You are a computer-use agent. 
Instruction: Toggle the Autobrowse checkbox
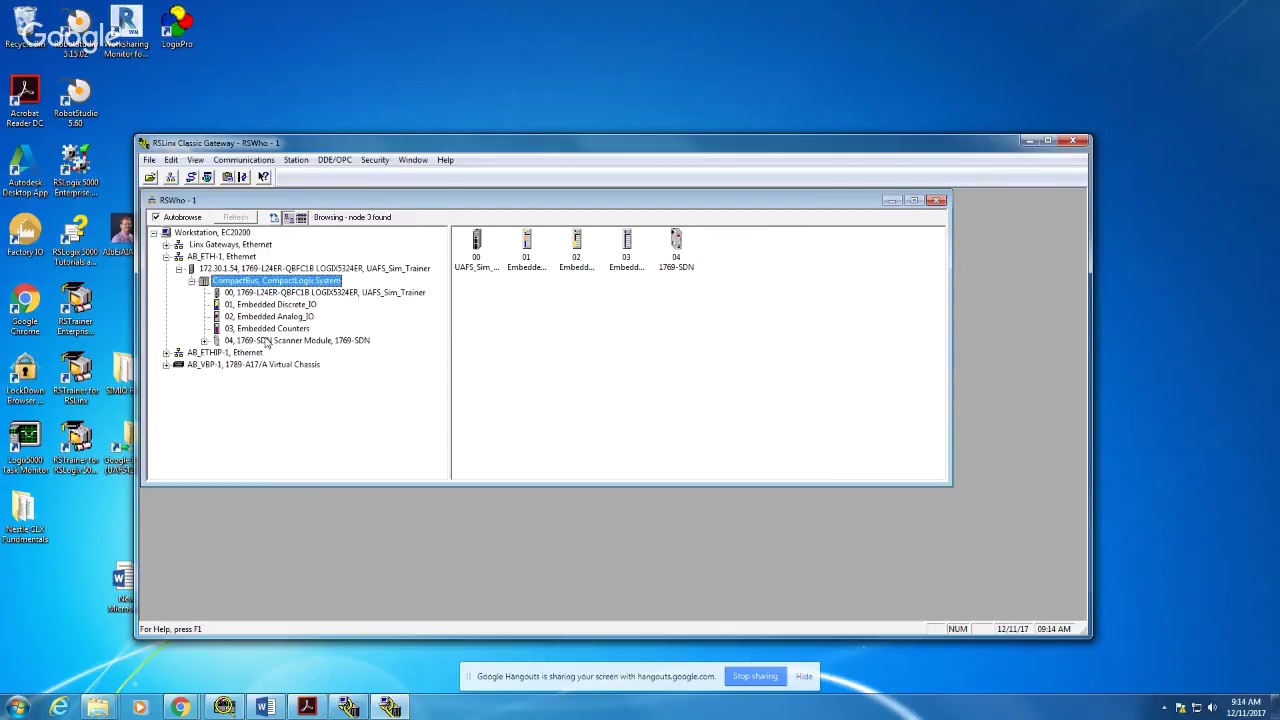pyautogui.click(x=156, y=217)
